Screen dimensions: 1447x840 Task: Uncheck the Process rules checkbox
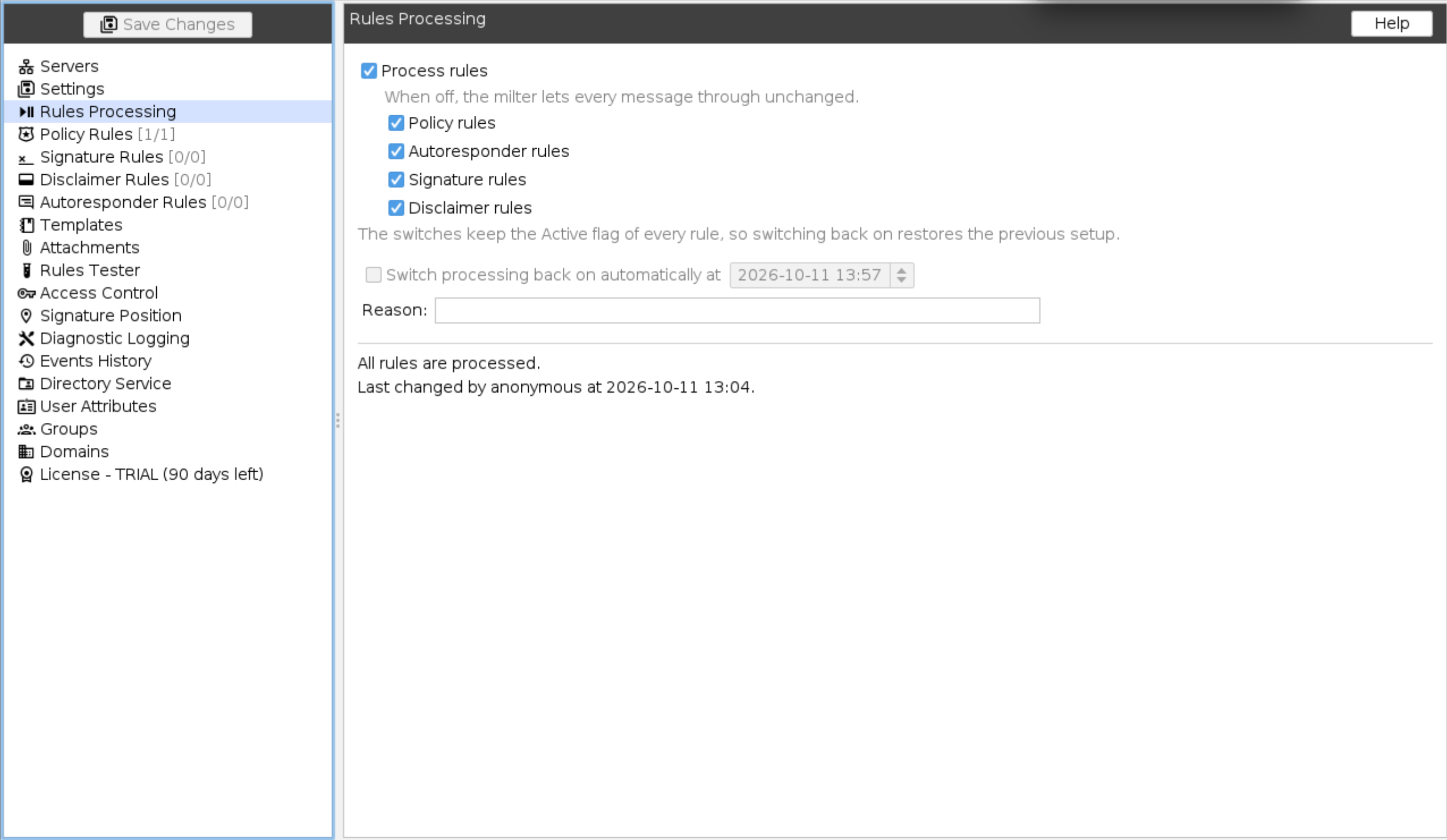[369, 70]
